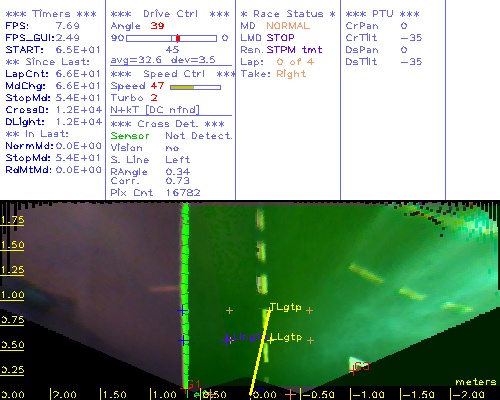This screenshot has width=500, height=400.
Task: Click the yellow Speed level bar
Action: [x=182, y=87]
